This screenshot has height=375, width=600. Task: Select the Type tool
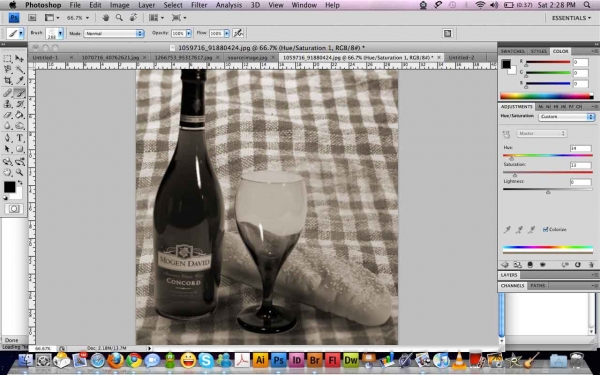tap(20, 138)
